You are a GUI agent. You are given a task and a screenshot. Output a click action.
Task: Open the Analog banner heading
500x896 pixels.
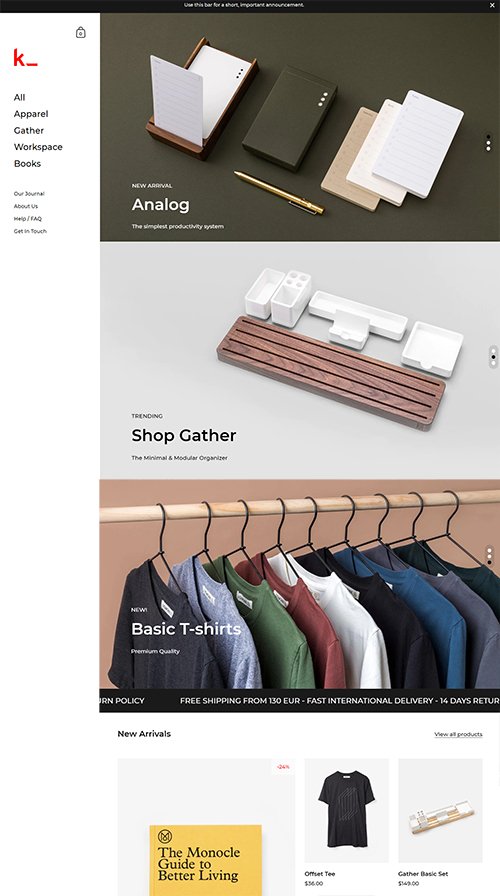coord(161,205)
